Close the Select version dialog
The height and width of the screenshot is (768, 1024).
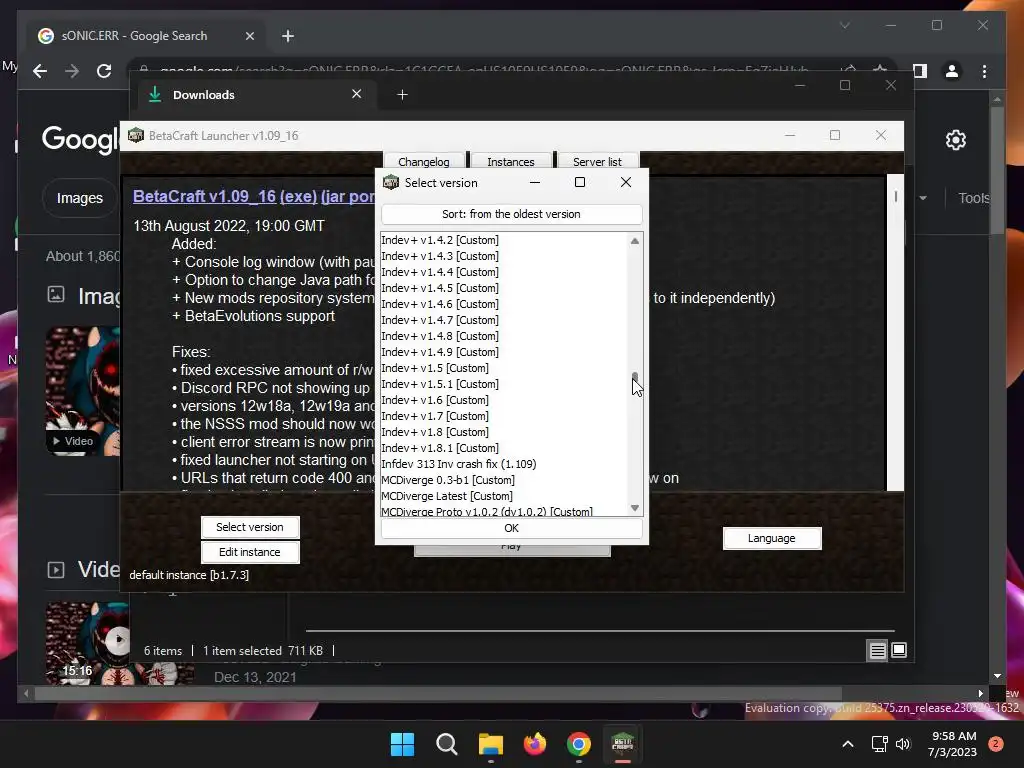click(626, 182)
